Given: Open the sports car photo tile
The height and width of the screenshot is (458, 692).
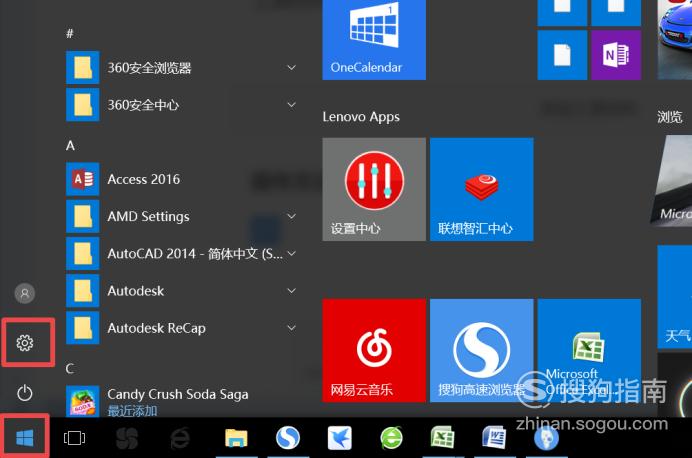Looking at the screenshot, I should [x=675, y=40].
